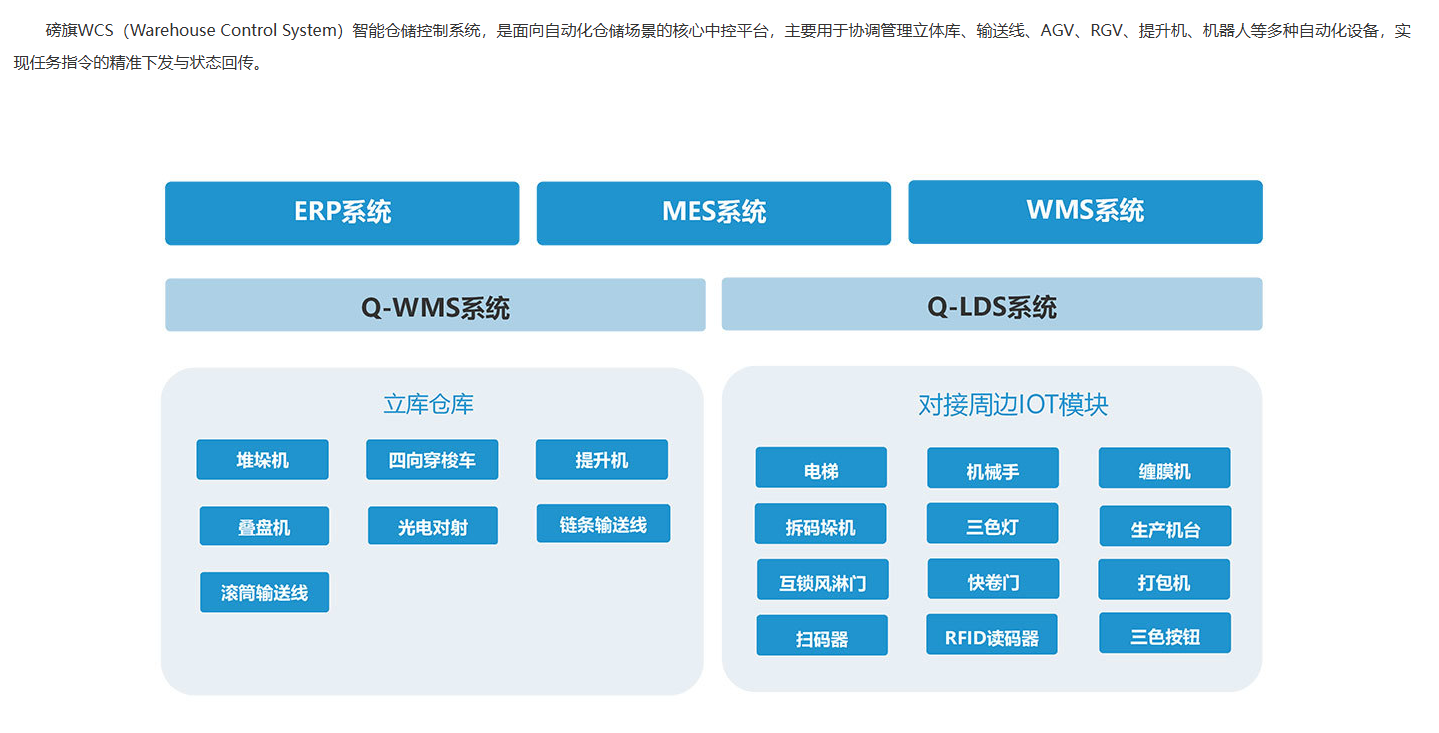Click the 对接周边IOT模块 heading
The width and height of the screenshot is (1439, 733).
coord(1012,404)
